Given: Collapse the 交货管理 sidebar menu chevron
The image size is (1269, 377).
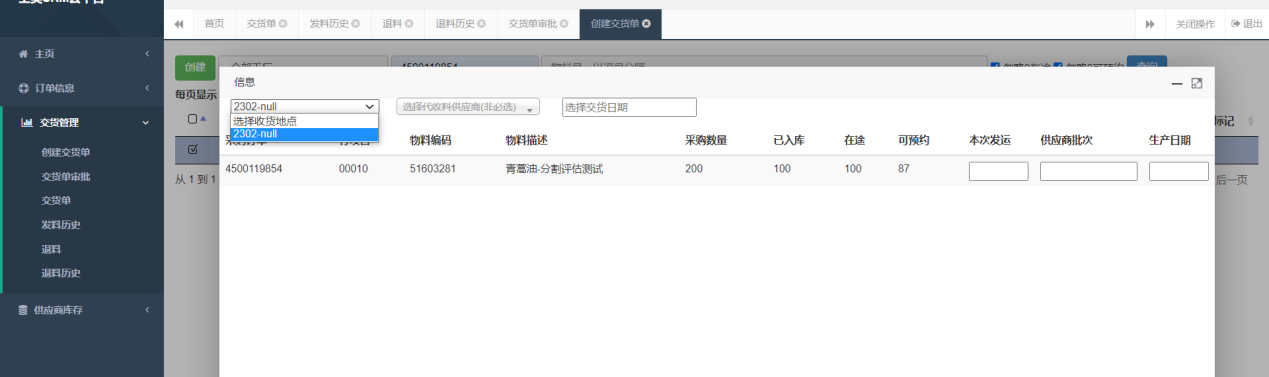Looking at the screenshot, I should pyautogui.click(x=146, y=123).
